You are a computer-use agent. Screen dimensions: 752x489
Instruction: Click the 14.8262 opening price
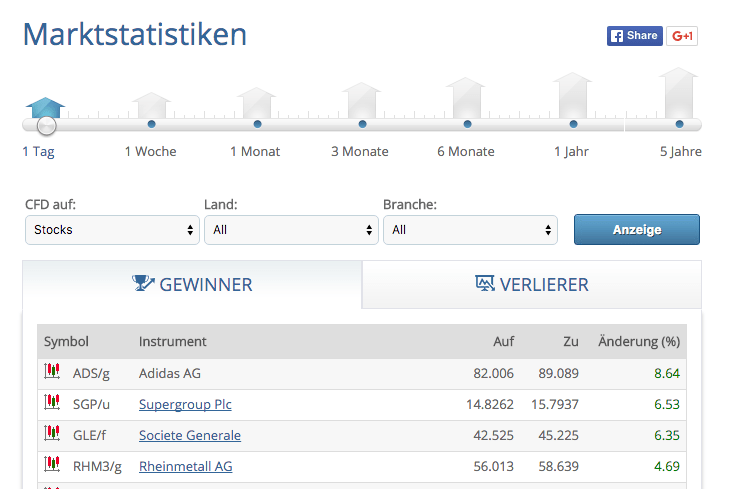click(x=490, y=404)
